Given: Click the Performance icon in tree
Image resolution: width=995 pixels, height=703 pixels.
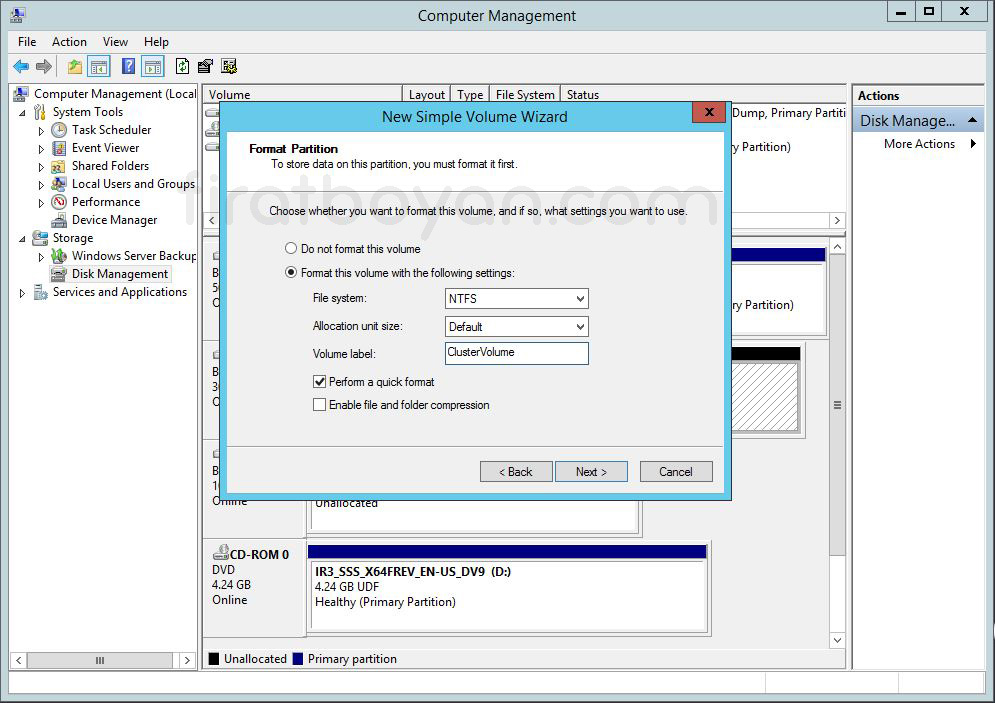Looking at the screenshot, I should pos(60,202).
